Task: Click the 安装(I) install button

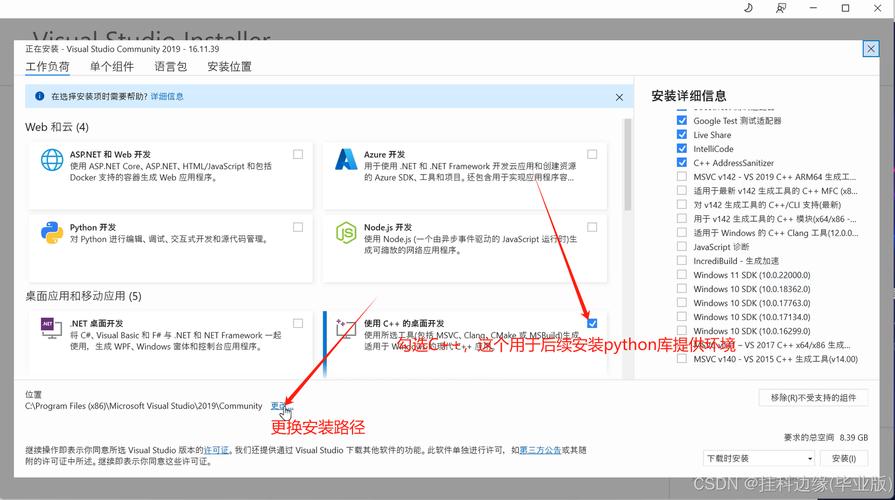Action: (844, 458)
